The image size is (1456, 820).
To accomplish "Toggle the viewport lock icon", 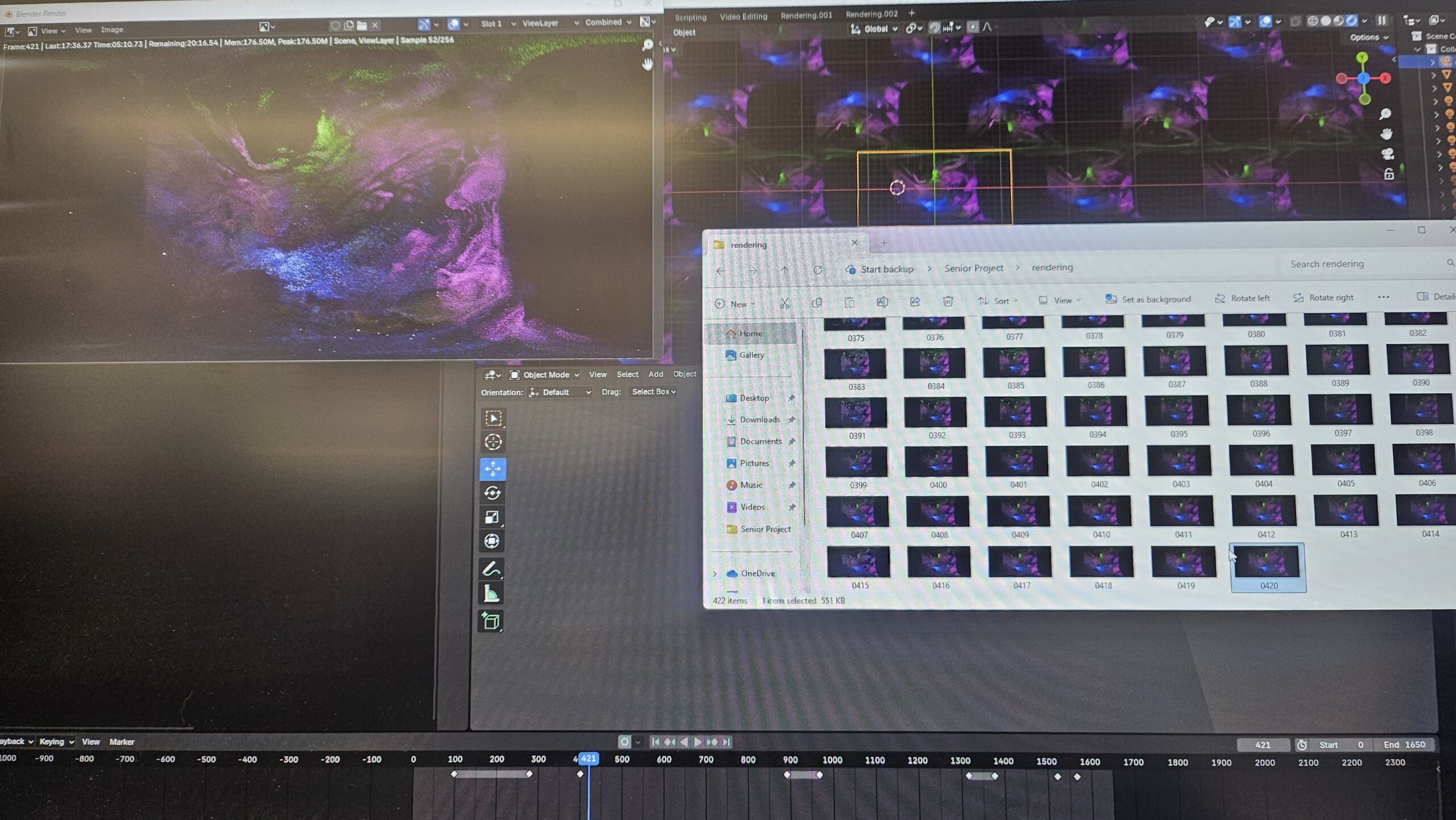I will (x=1389, y=174).
